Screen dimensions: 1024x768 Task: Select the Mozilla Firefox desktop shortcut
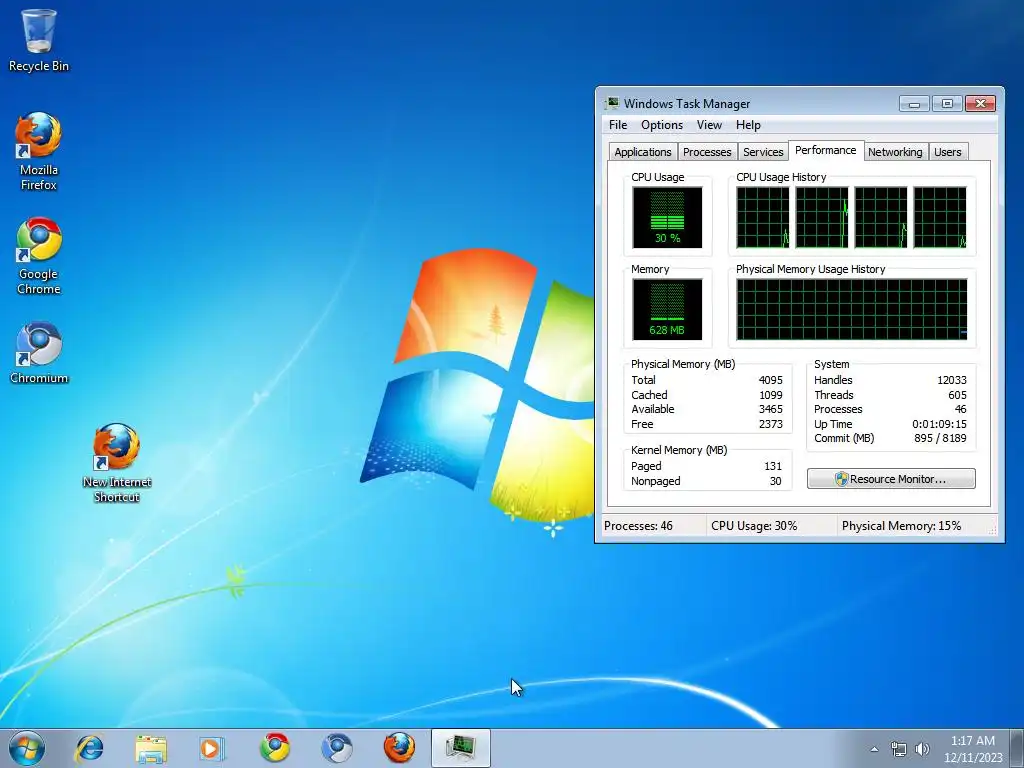pyautogui.click(x=39, y=152)
